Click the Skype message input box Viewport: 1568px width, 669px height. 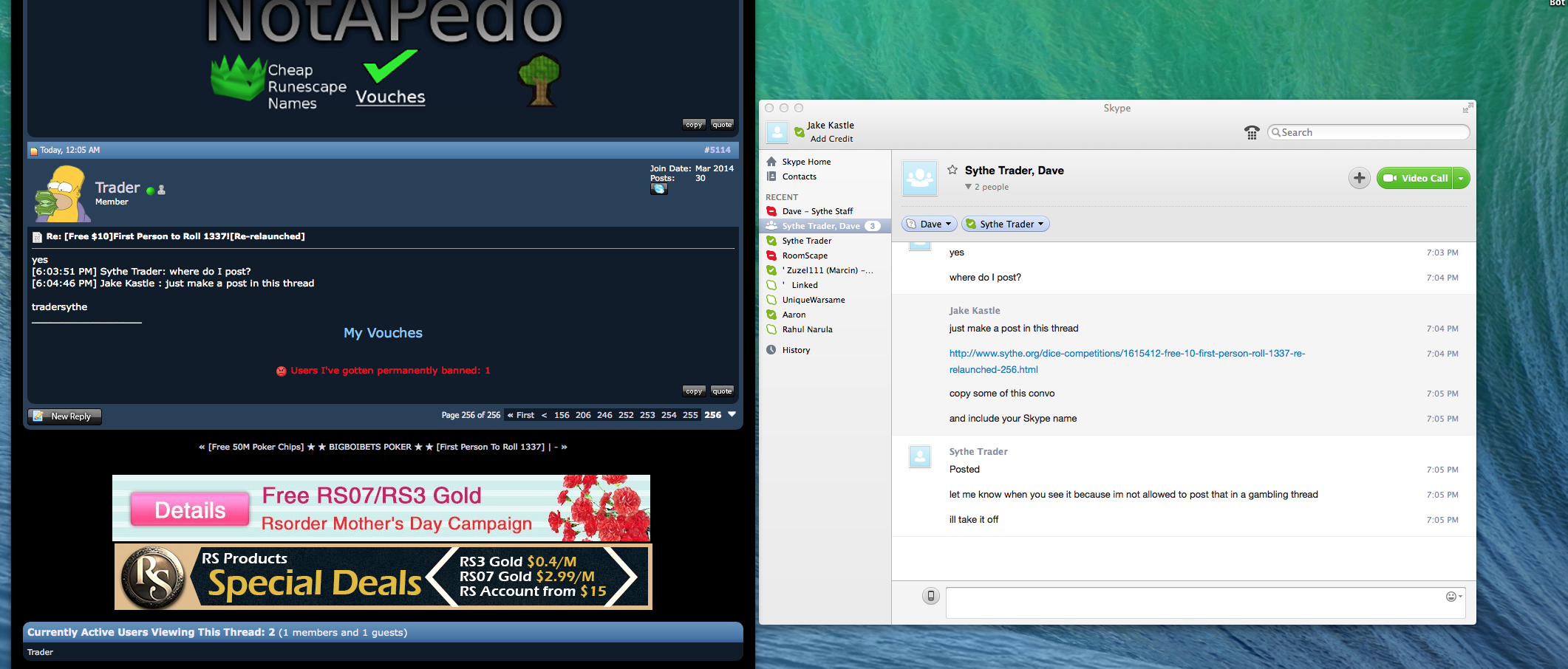[1205, 603]
